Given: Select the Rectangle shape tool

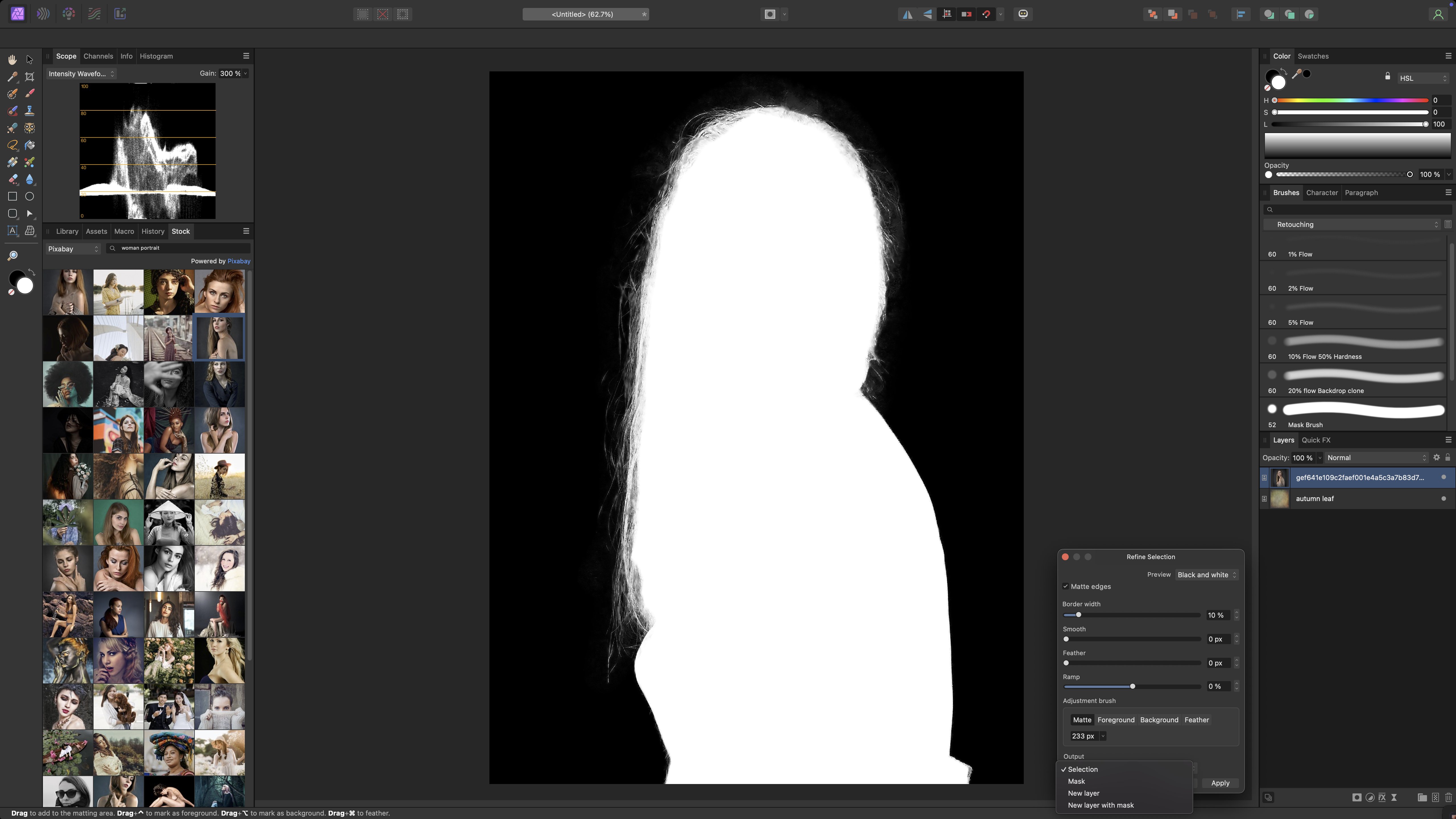Looking at the screenshot, I should coord(12,196).
